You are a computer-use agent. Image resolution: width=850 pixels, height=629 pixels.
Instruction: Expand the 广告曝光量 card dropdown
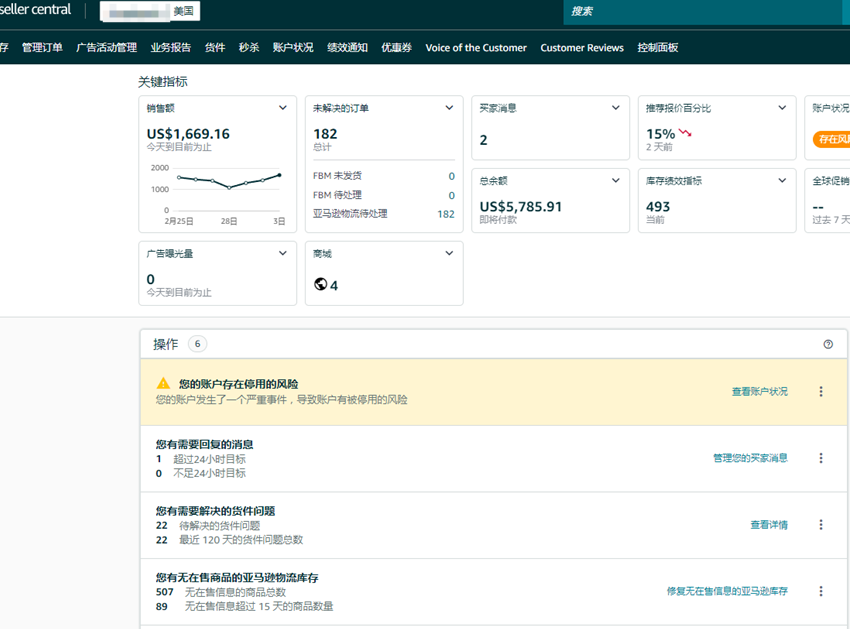(282, 253)
